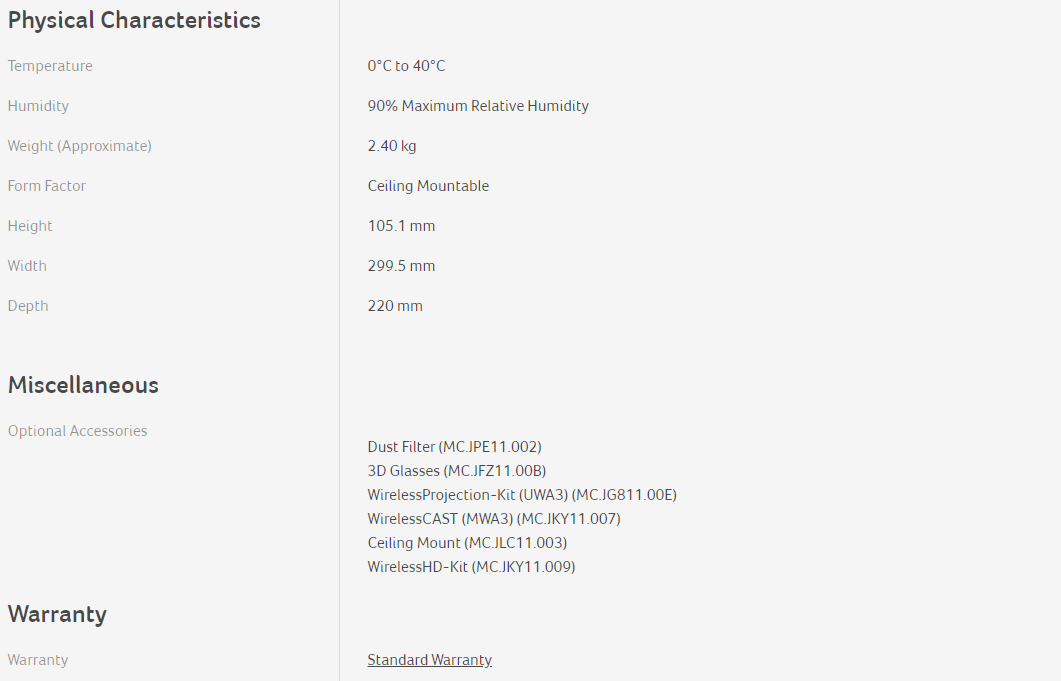1061x681 pixels.
Task: Click the 0°C to 40°C value
Action: click(406, 66)
